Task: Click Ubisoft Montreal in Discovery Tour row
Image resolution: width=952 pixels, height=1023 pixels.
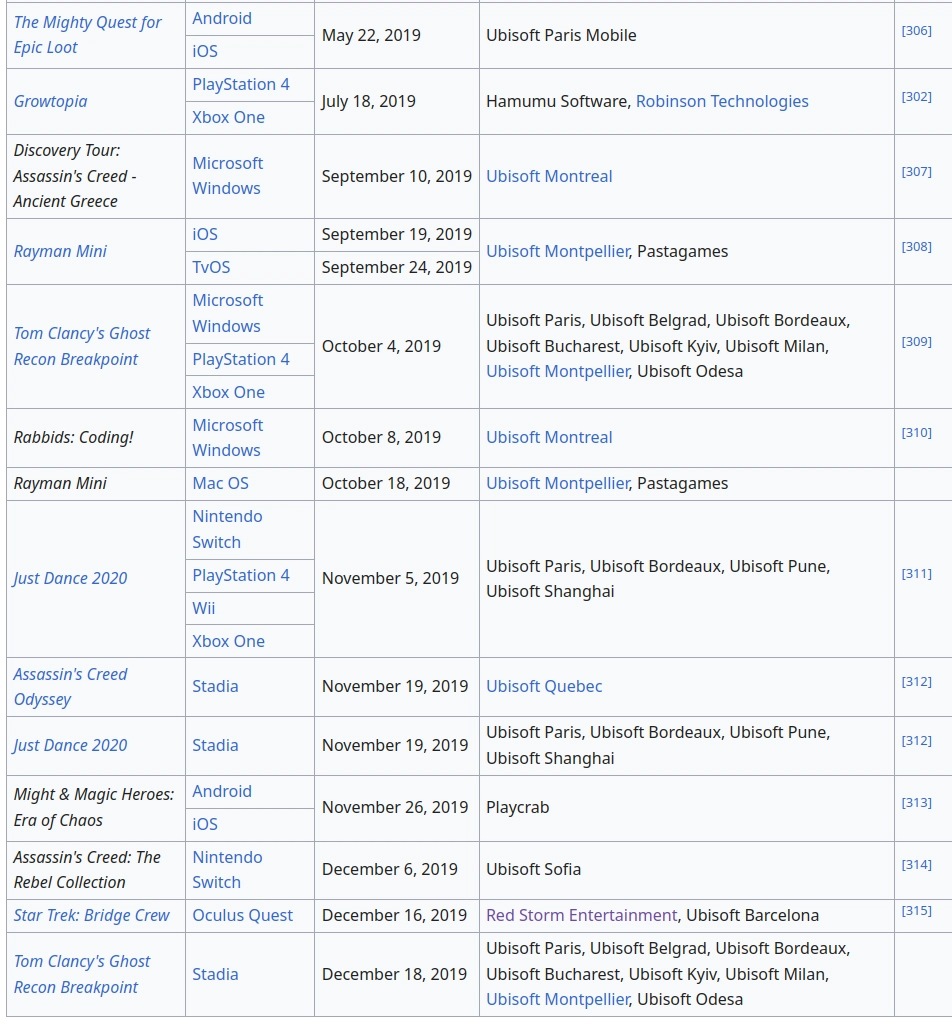Action: tap(549, 176)
